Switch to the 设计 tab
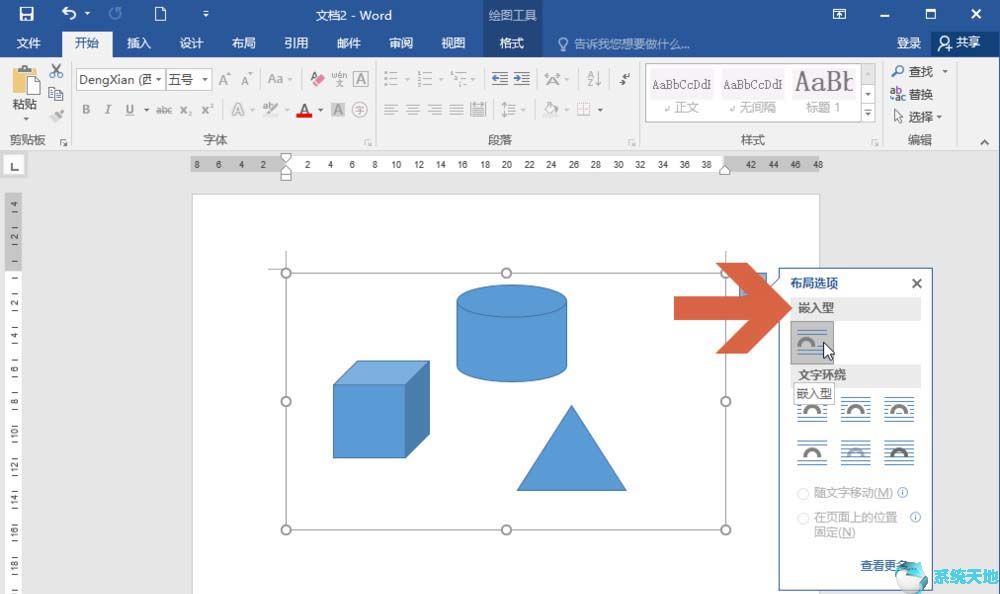Screen dimensions: 1000x594 191,43
